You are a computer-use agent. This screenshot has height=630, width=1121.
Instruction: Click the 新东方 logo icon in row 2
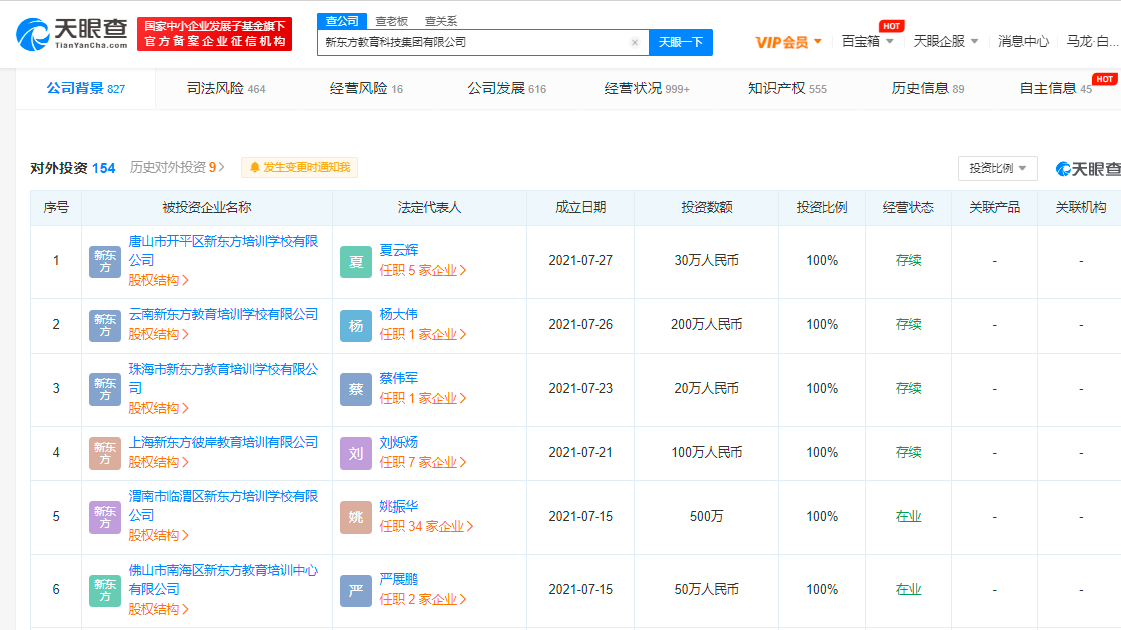(104, 325)
